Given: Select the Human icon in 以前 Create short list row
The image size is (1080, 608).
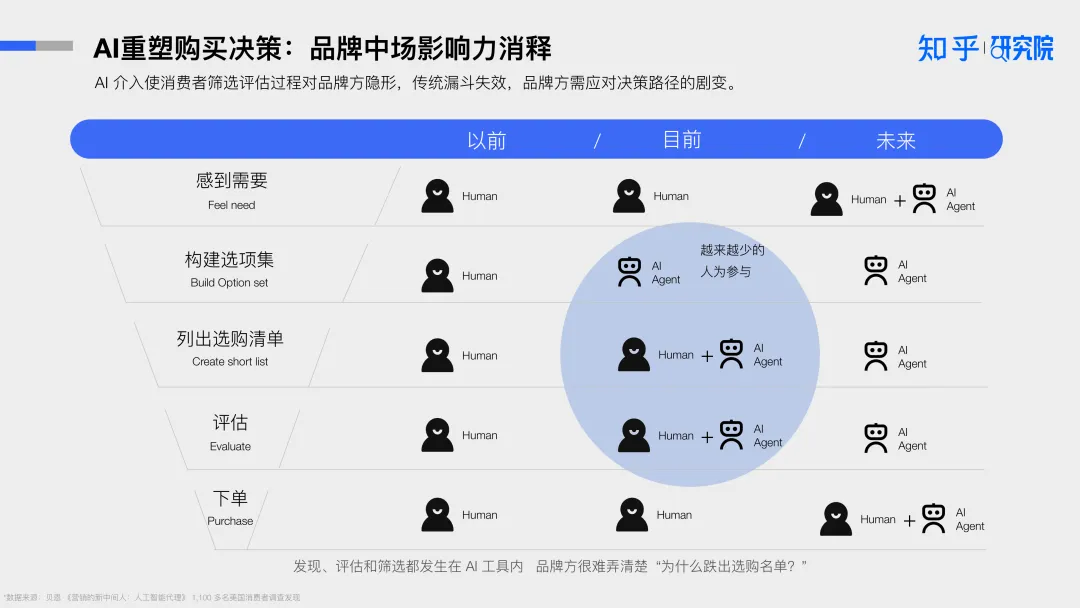Looking at the screenshot, I should (437, 355).
